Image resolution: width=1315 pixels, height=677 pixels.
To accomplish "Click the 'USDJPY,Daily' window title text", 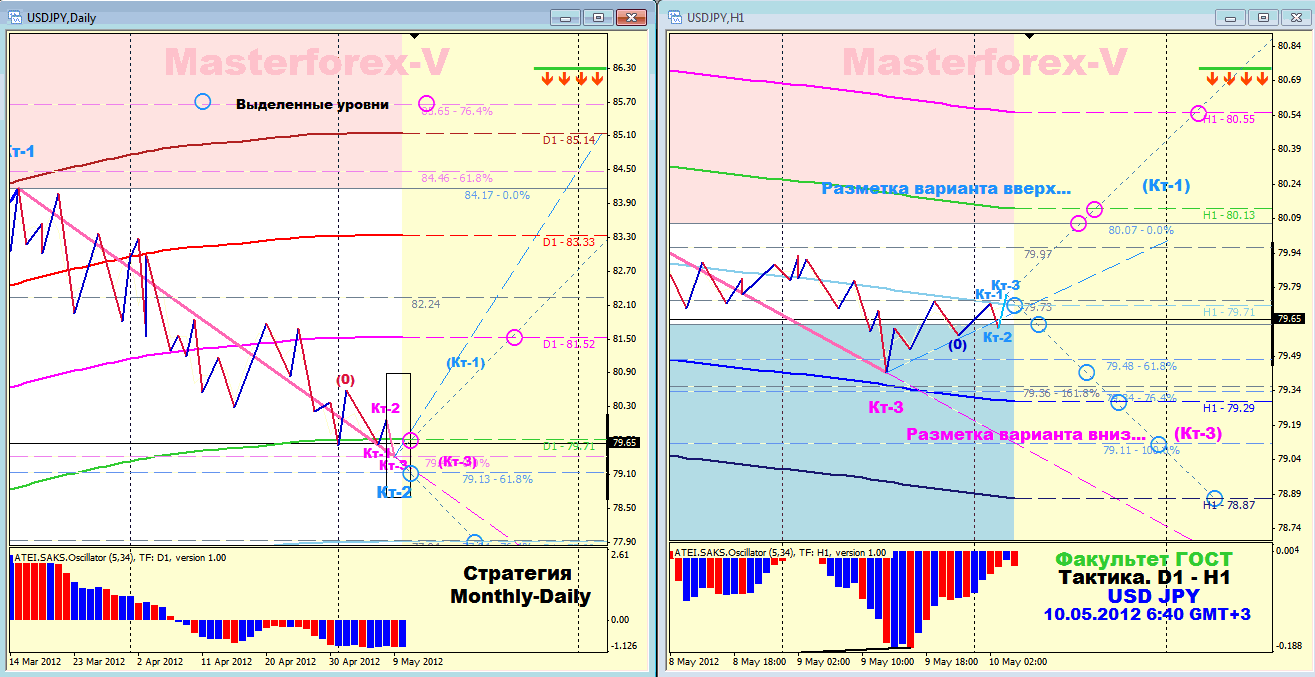I will pyautogui.click(x=61, y=18).
